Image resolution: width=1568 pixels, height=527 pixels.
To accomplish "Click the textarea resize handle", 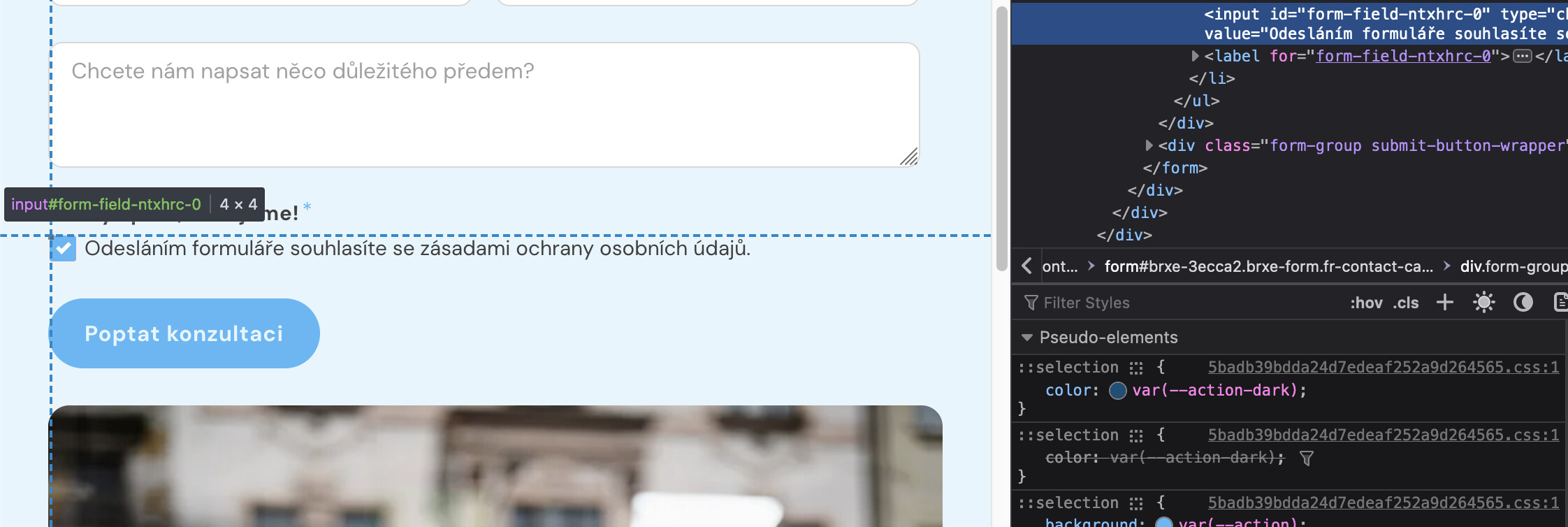I will point(908,157).
